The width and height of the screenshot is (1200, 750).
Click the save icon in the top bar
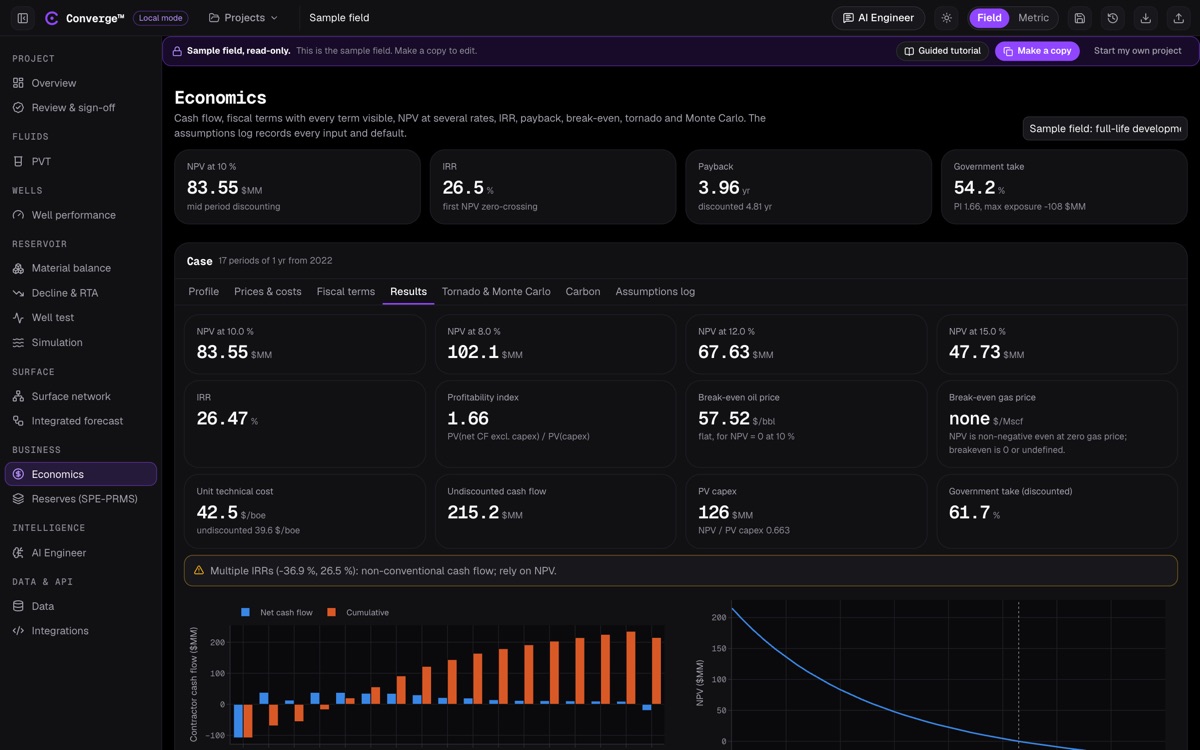click(x=1080, y=18)
